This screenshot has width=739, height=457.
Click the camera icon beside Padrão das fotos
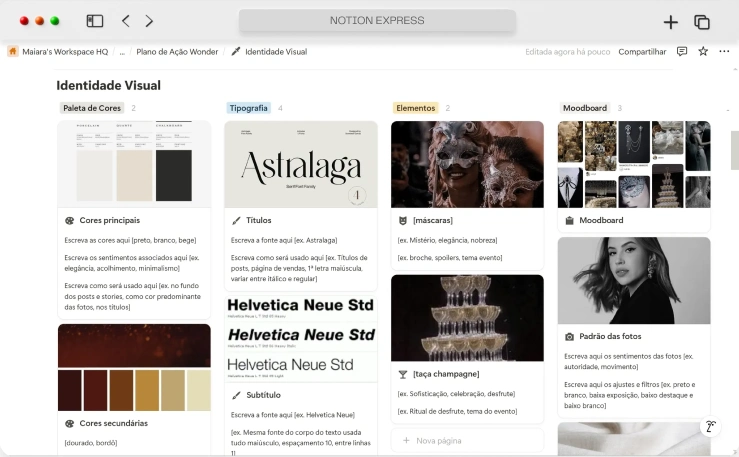[569, 337]
